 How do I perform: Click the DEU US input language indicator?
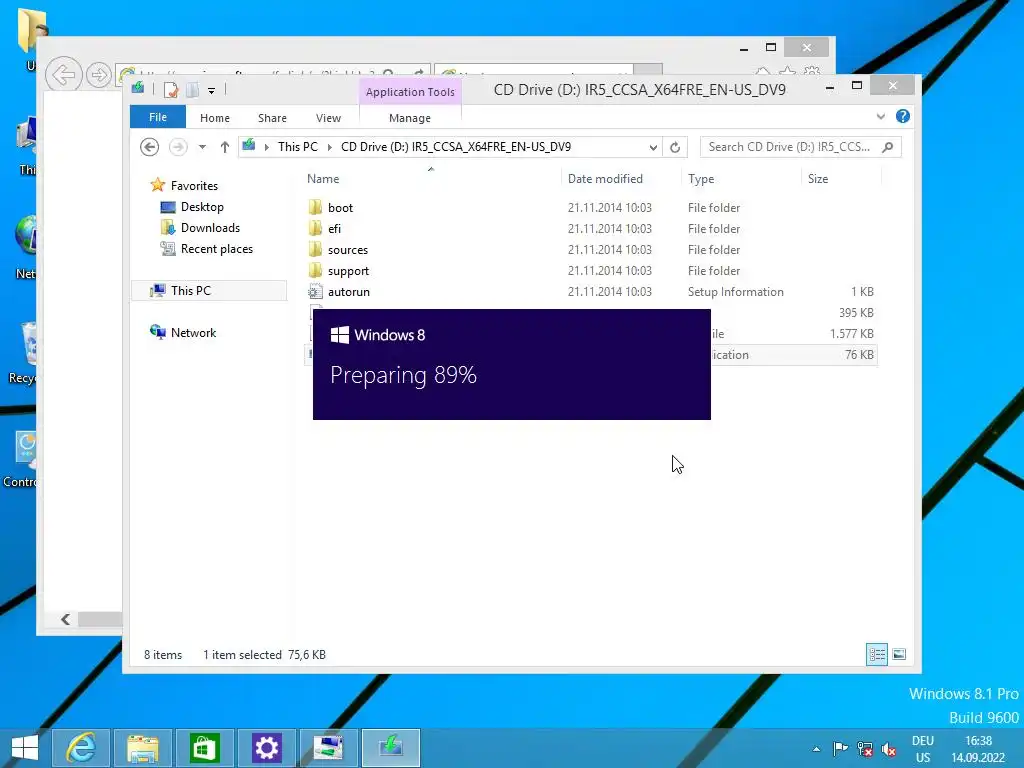pos(923,749)
